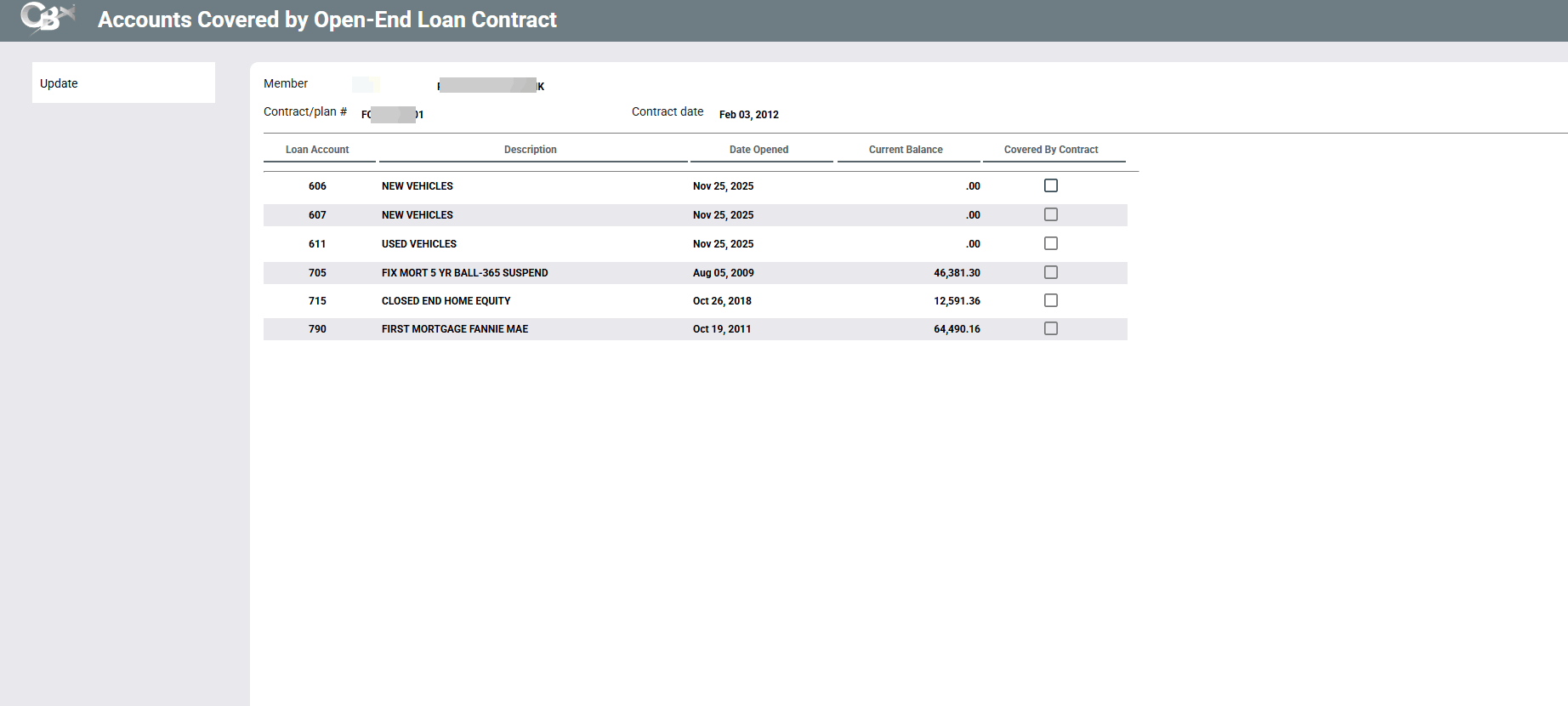Click the CBX logo in header

[47, 18]
